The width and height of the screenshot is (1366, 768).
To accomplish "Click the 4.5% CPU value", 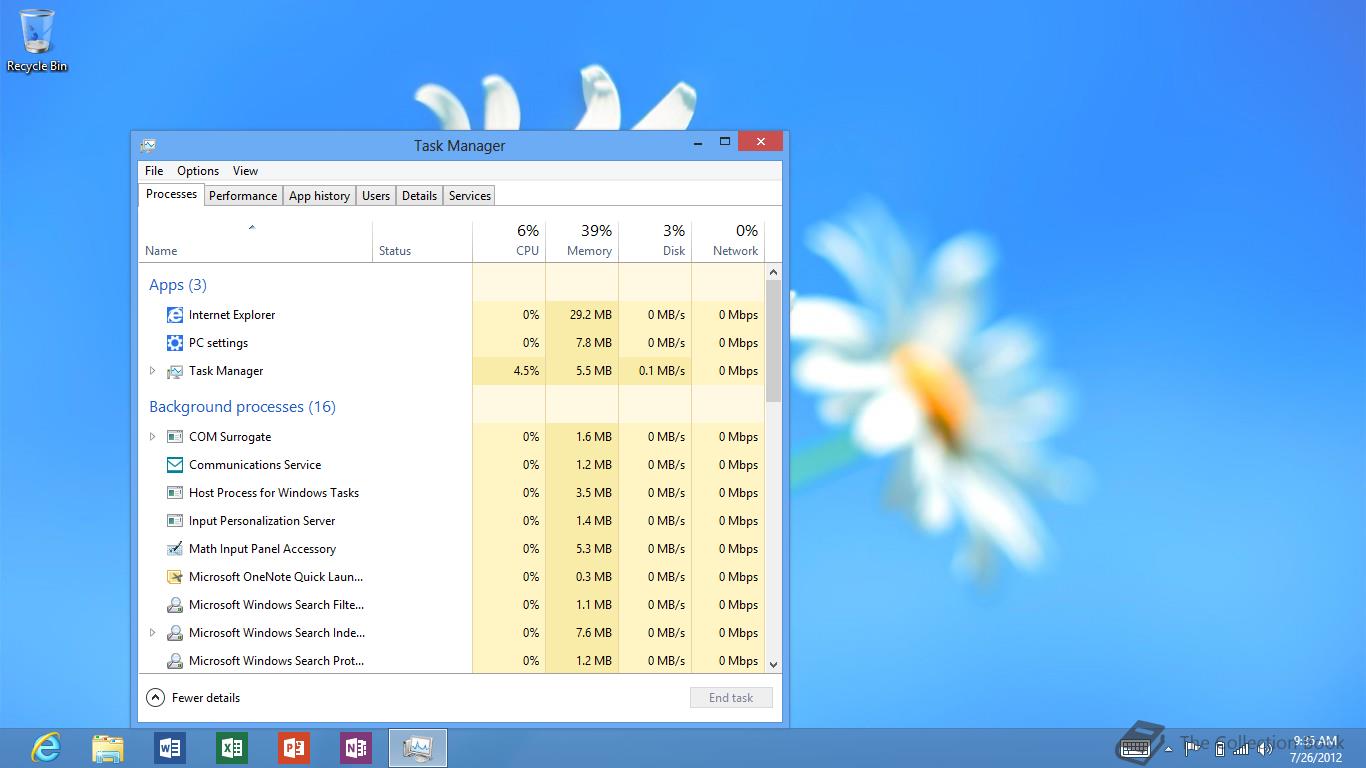I will click(x=526, y=371).
